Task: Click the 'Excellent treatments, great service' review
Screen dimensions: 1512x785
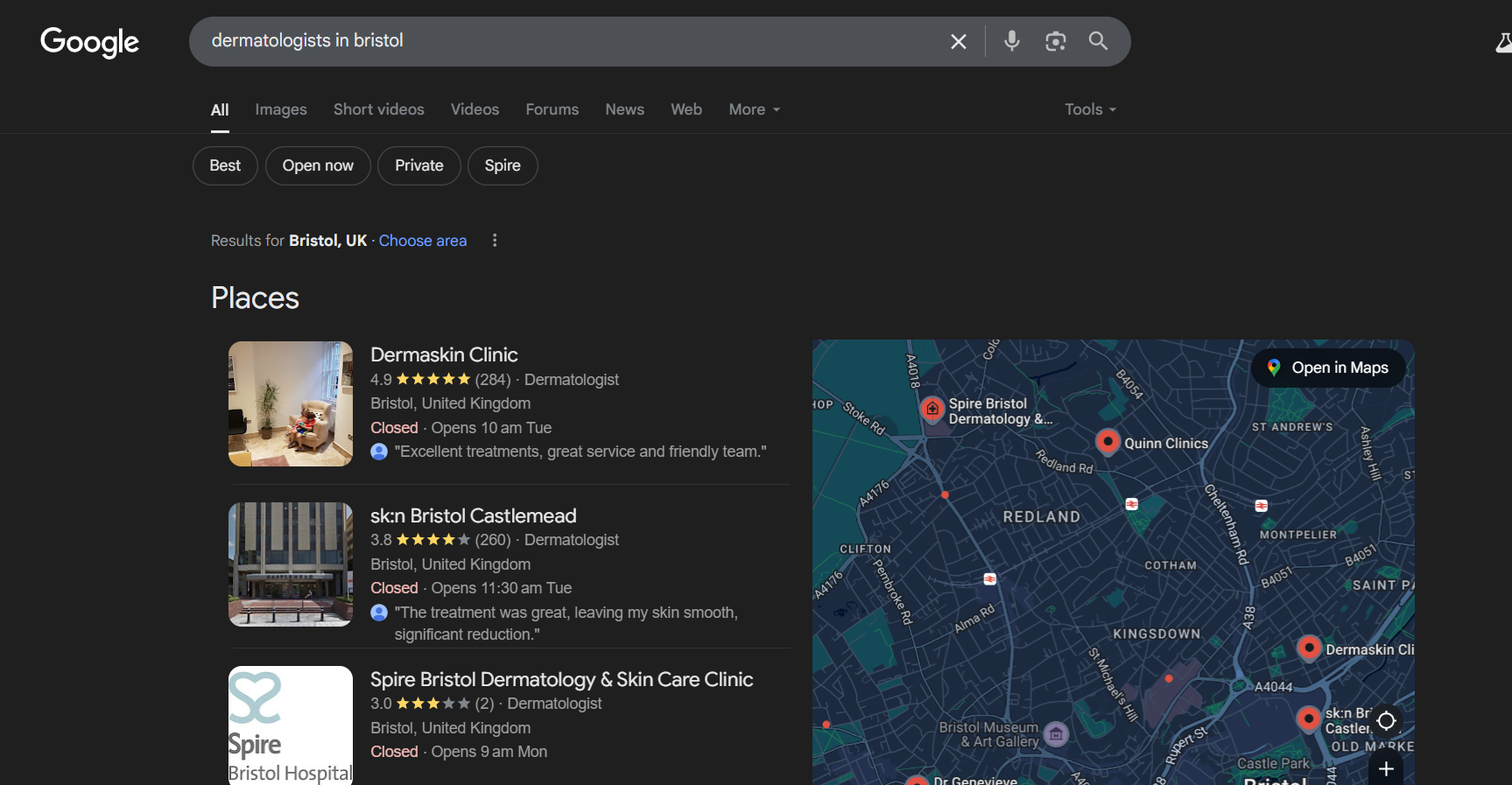Action: (x=580, y=452)
